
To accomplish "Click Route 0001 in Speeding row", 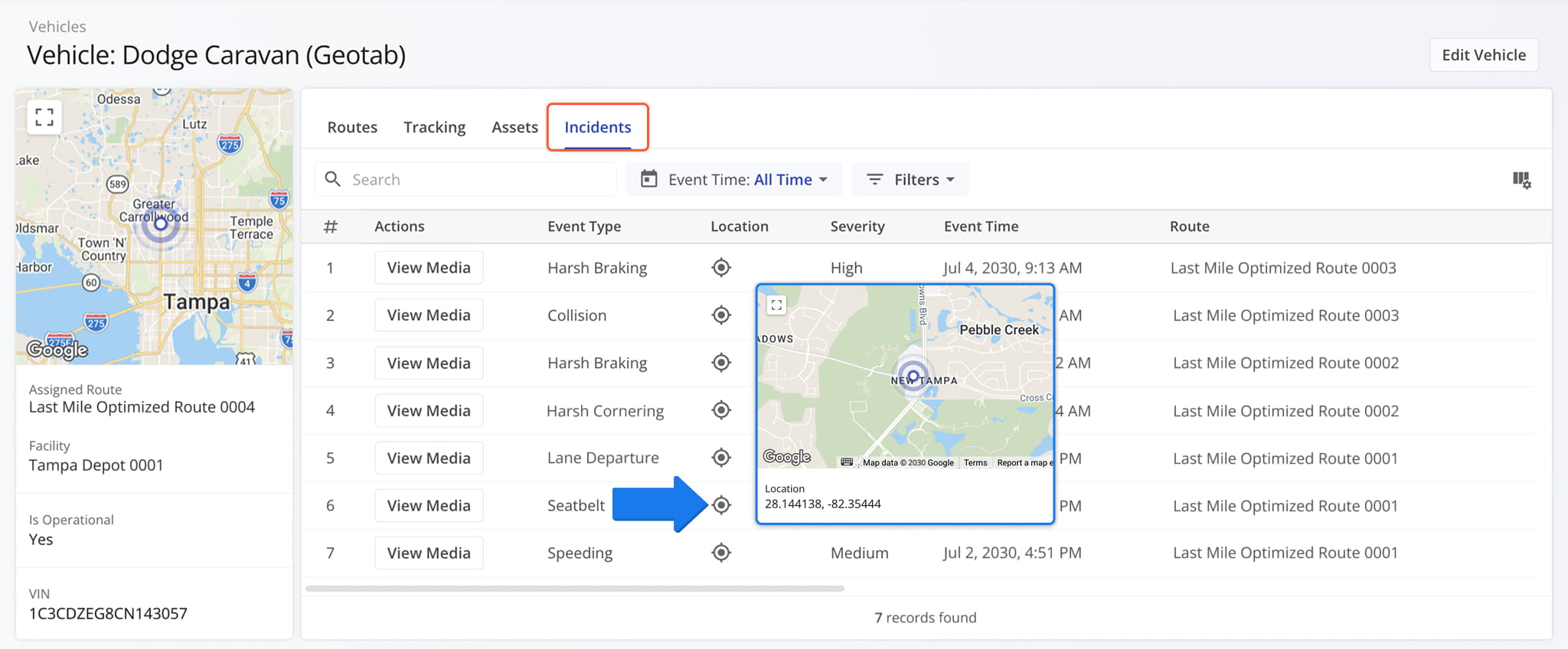I will pyautogui.click(x=1285, y=553).
